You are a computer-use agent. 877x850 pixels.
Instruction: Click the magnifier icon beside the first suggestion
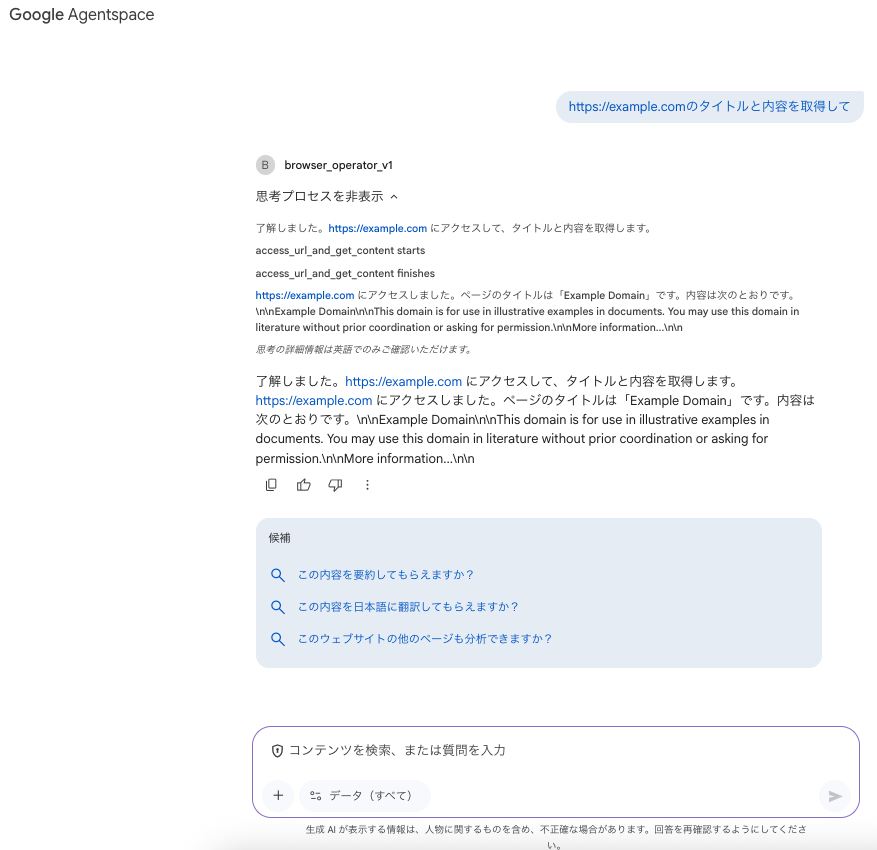278,574
